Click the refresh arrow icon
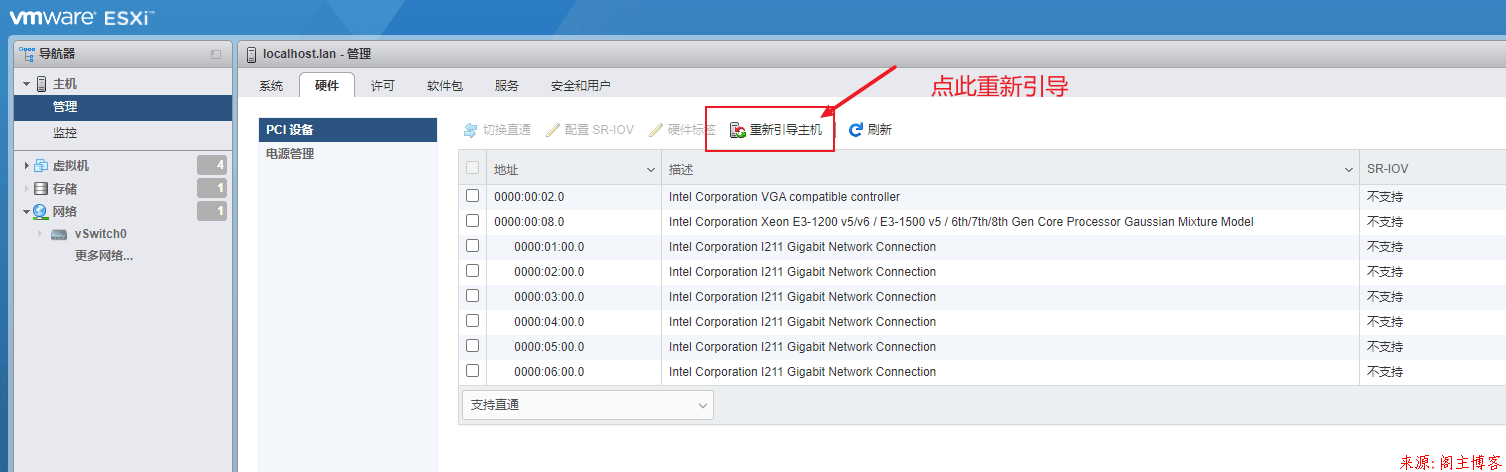Viewport: 1506px width, 472px height. pyautogui.click(x=856, y=130)
